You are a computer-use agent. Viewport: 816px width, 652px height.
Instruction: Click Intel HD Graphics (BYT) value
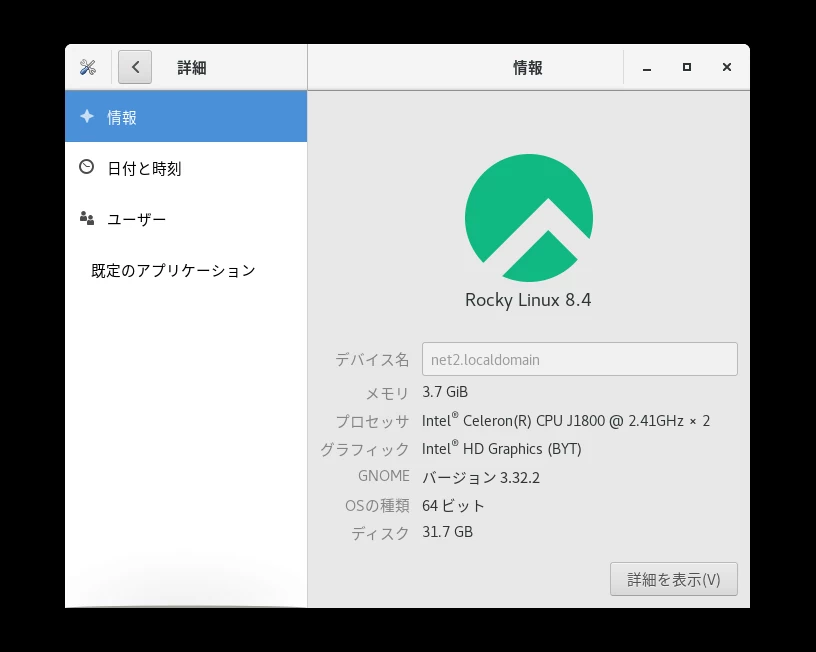pyautogui.click(x=502, y=449)
